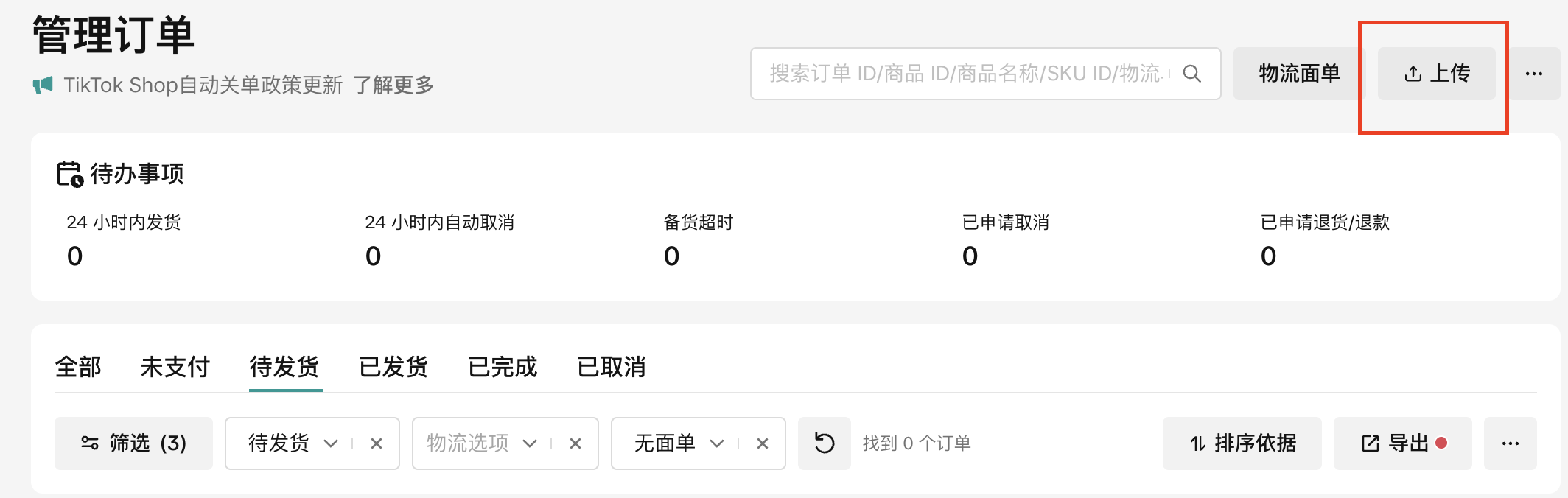The image size is (1568, 498).
Task: Click the reset filters refresh icon
Action: point(825,443)
